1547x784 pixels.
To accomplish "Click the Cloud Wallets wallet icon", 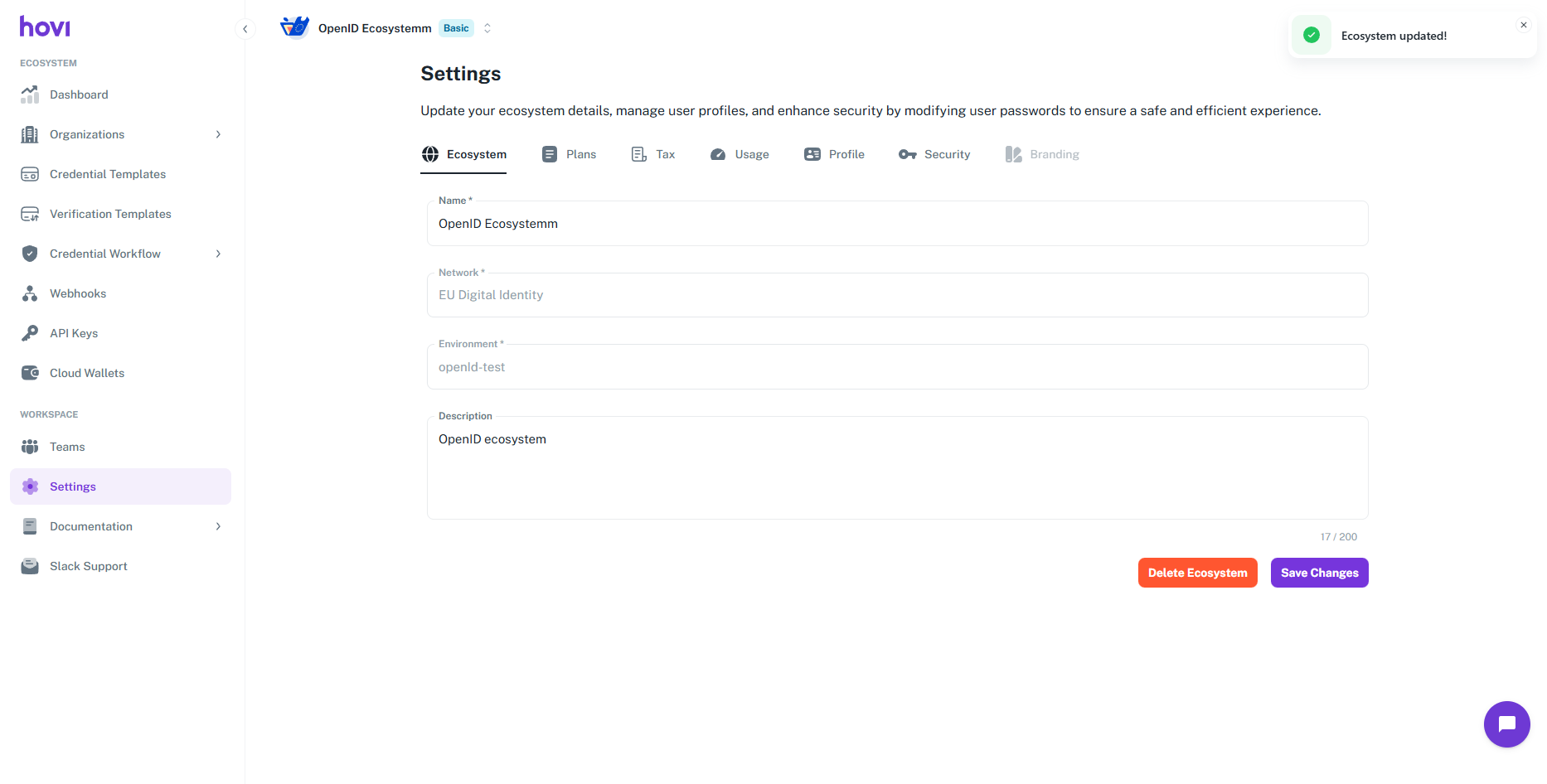I will tap(30, 373).
